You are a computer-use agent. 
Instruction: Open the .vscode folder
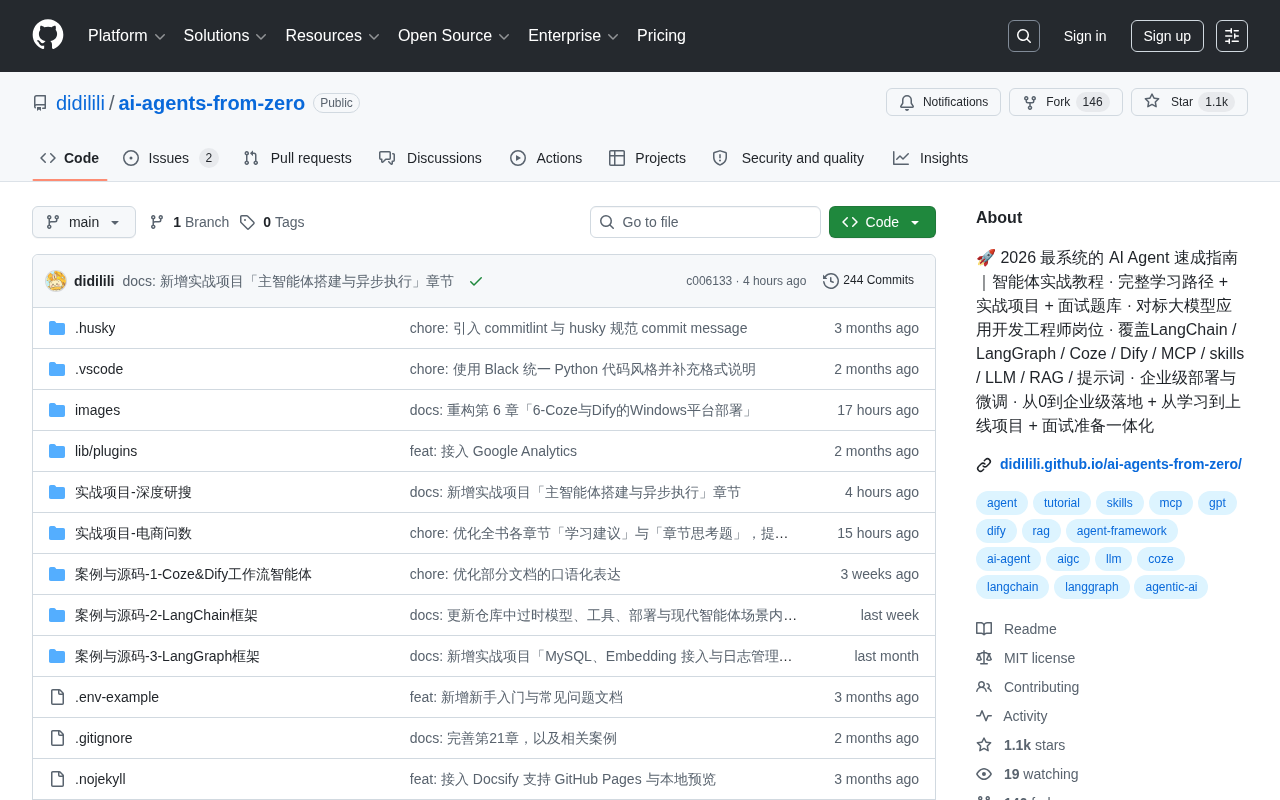point(99,369)
